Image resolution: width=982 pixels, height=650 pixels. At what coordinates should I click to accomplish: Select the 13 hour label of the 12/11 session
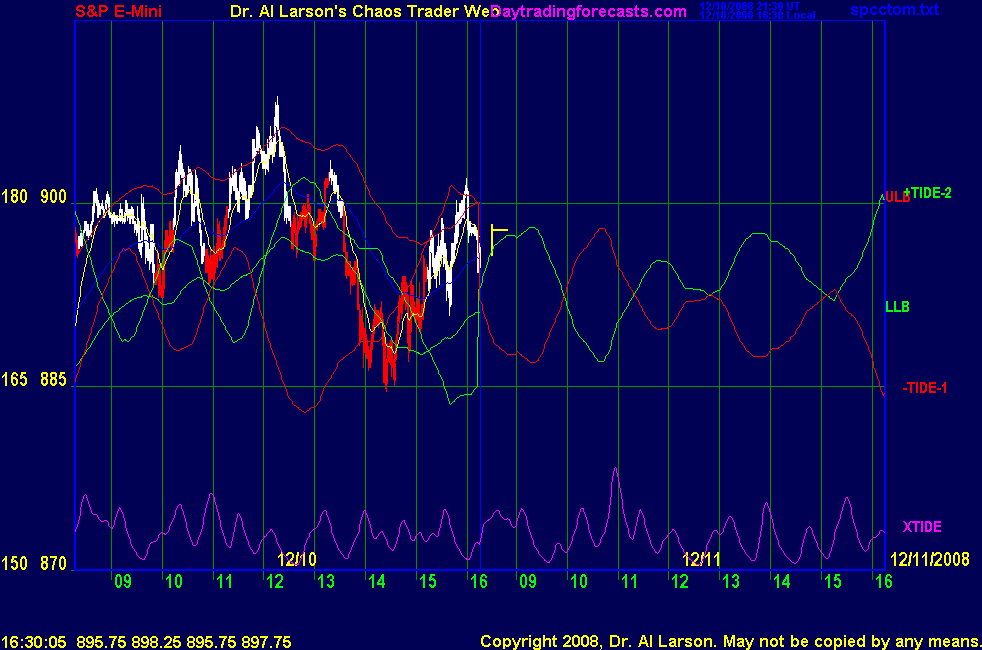pos(731,582)
